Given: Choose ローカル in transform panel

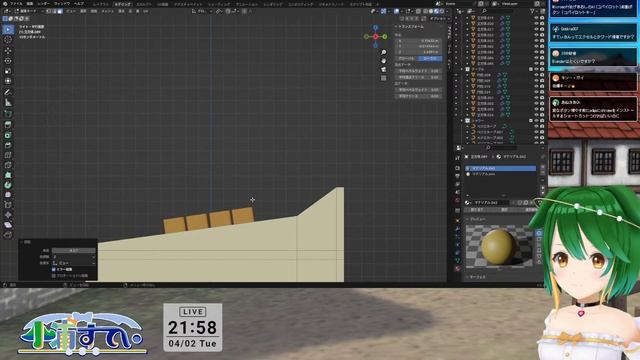Looking at the screenshot, I should click(430, 58).
